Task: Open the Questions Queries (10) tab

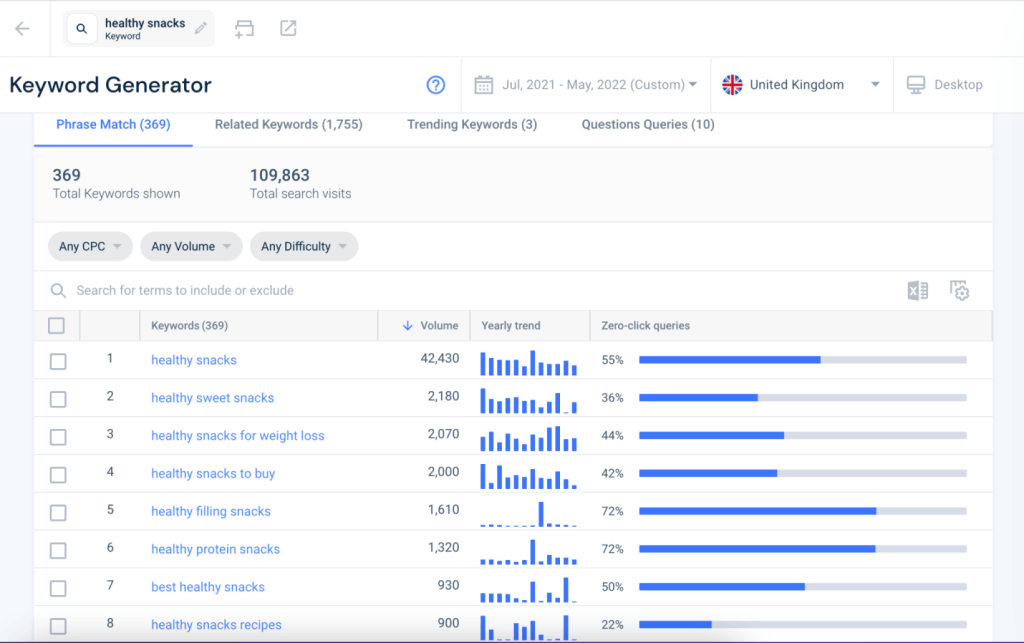Action: [648, 125]
